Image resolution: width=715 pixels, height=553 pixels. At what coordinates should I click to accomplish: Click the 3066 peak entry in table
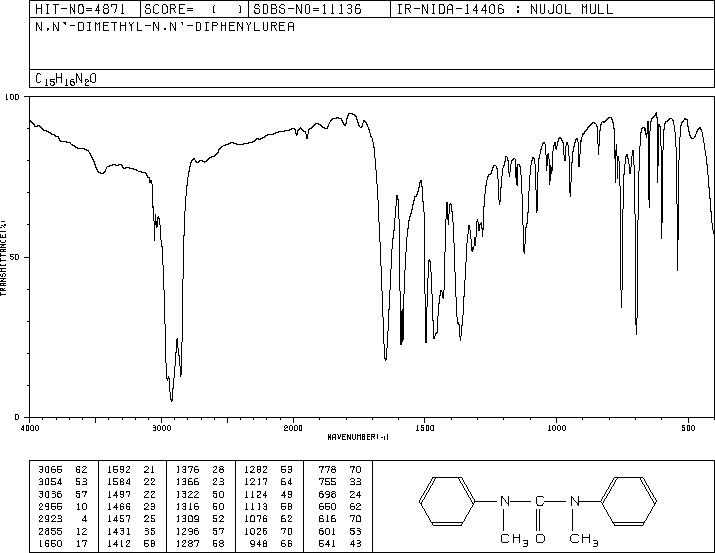tap(63, 469)
